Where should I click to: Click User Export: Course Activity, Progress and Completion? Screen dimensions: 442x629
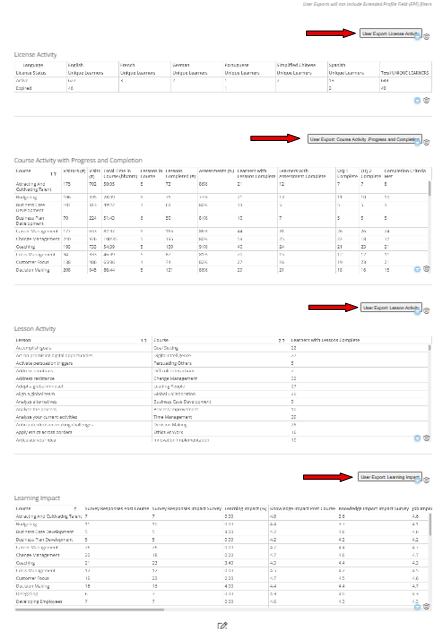coord(365,139)
